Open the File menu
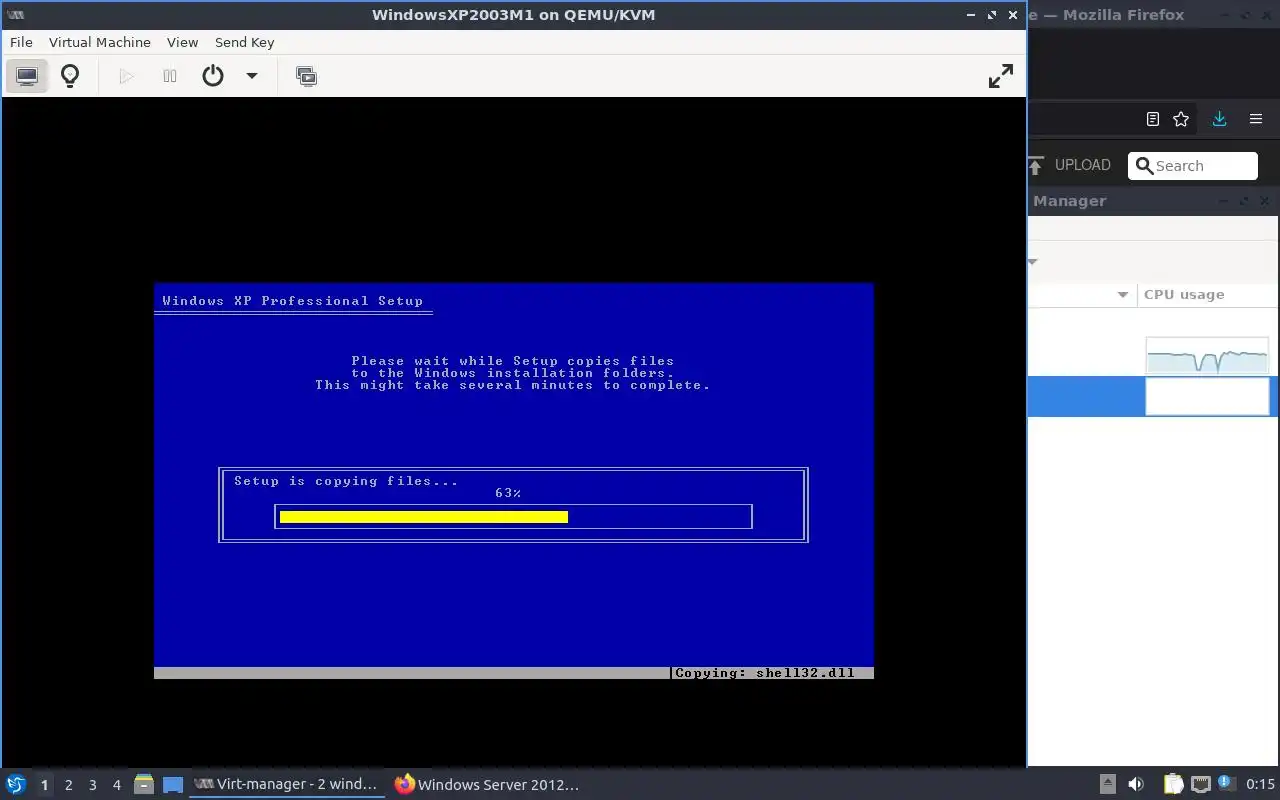The image size is (1280, 800). (x=21, y=42)
